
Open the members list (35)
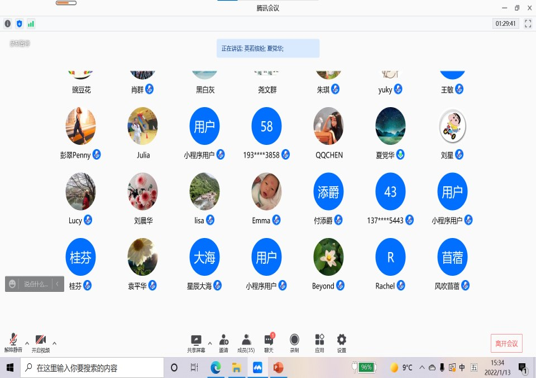click(246, 343)
